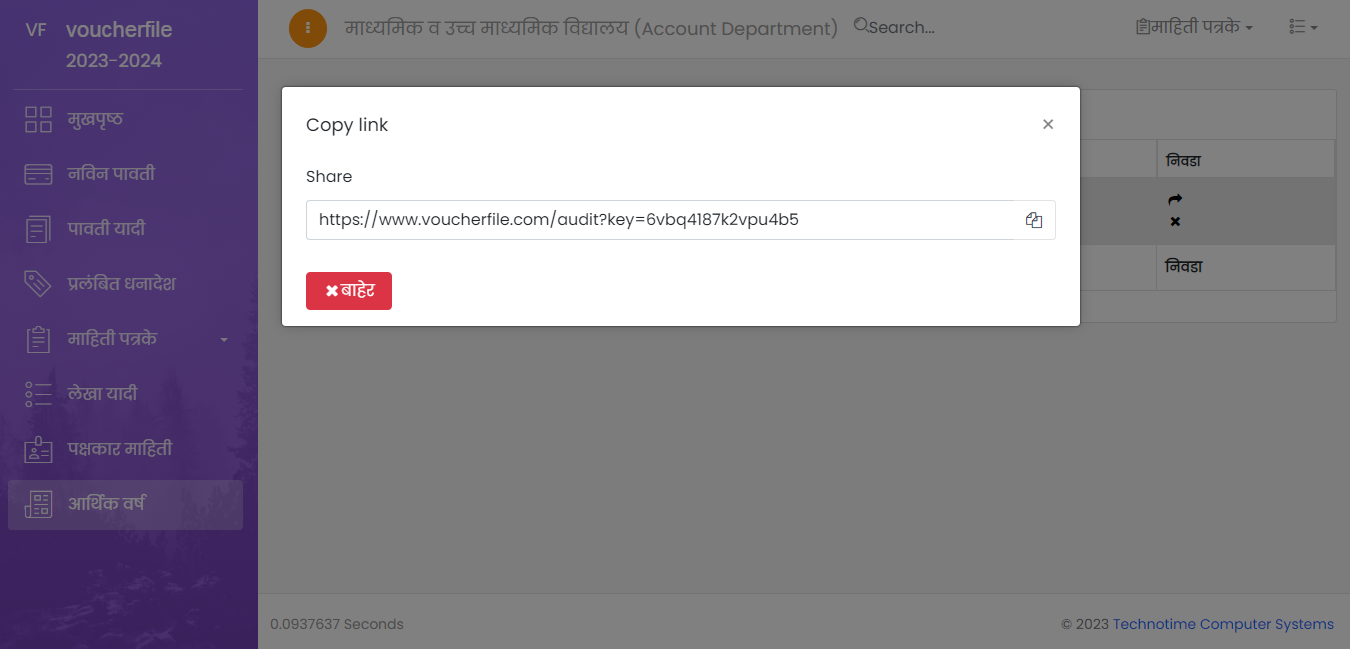Click the पावती यादी list icon
The height and width of the screenshot is (649, 1350).
coord(38,229)
